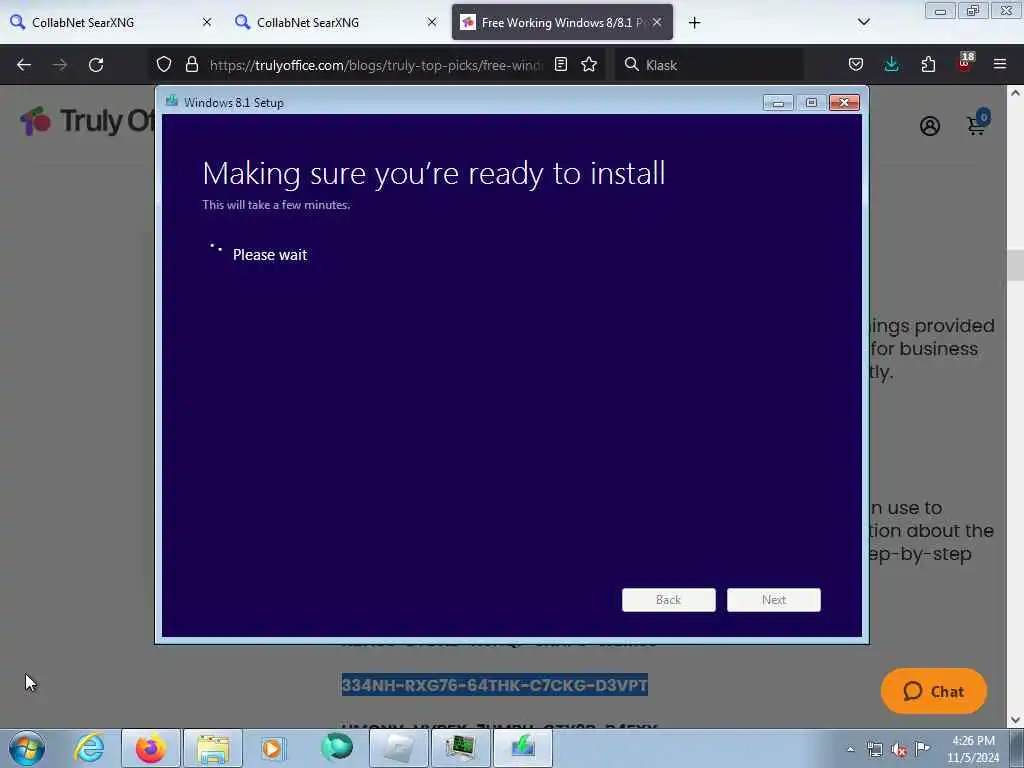Click the Windows 8.1 Setup title bar icon
This screenshot has width=1024, height=768.
pos(172,101)
